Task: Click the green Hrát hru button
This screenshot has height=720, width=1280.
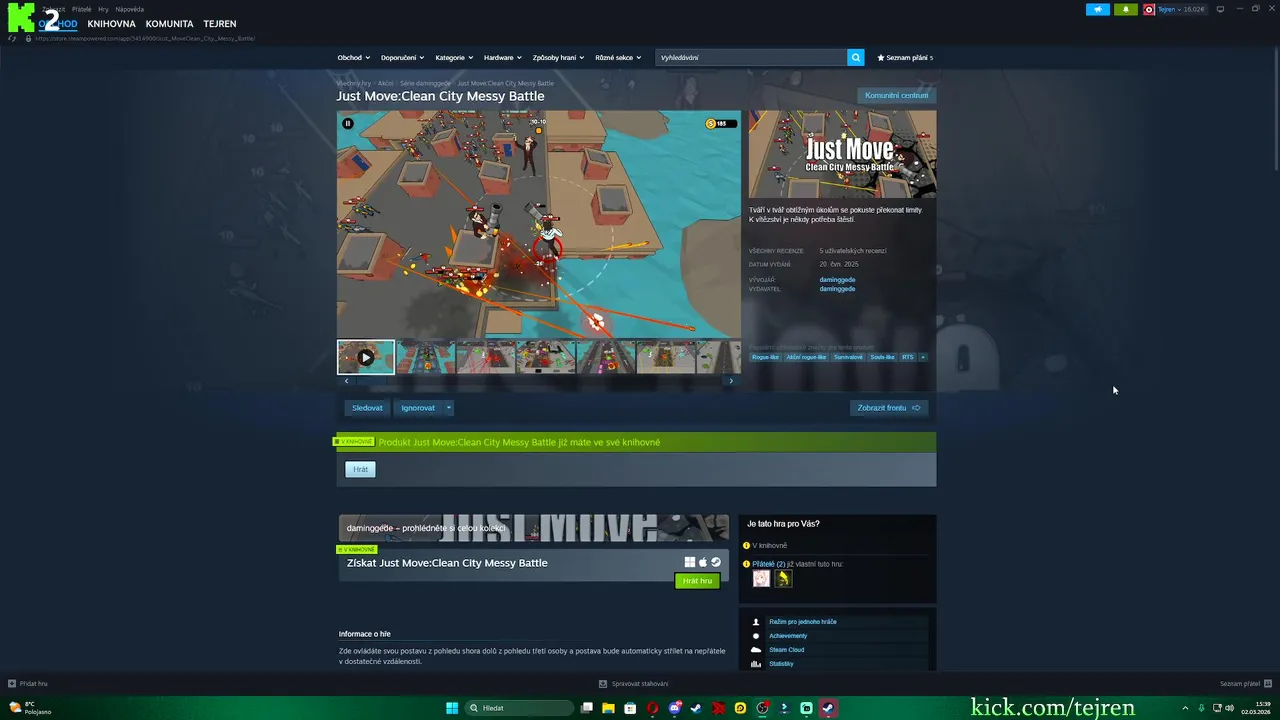Action: (x=697, y=581)
